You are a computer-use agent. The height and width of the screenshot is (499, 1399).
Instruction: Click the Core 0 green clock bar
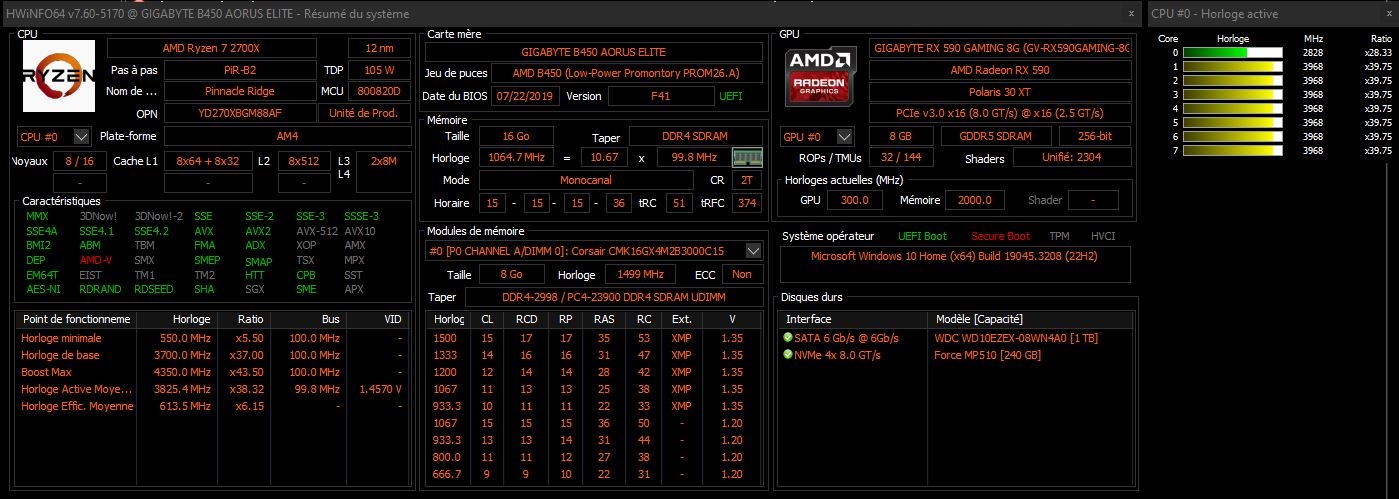pyautogui.click(x=1234, y=52)
